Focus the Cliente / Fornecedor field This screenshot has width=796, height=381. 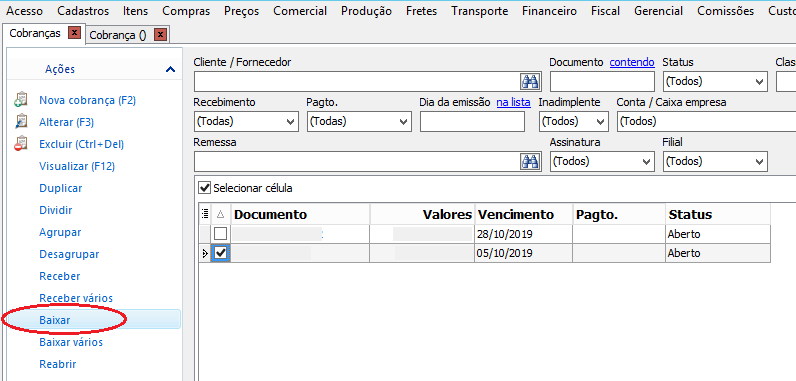tap(356, 81)
